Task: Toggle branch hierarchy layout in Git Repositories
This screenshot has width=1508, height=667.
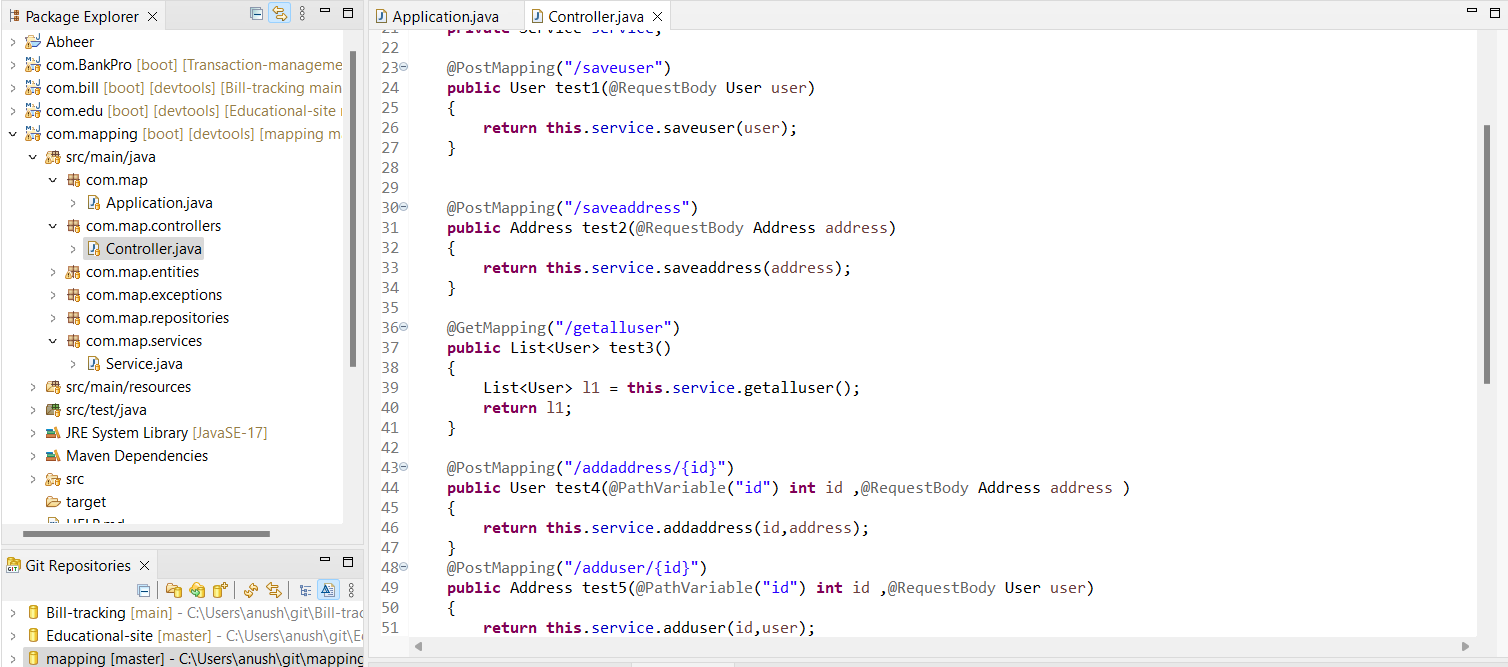Action: 304,590
